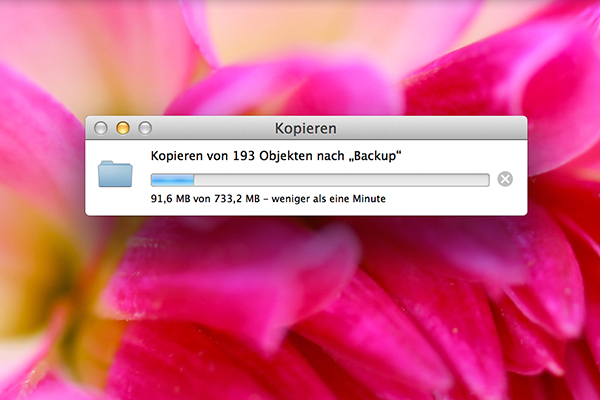Click the blue folder icon
The width and height of the screenshot is (600, 400).
click(x=115, y=174)
